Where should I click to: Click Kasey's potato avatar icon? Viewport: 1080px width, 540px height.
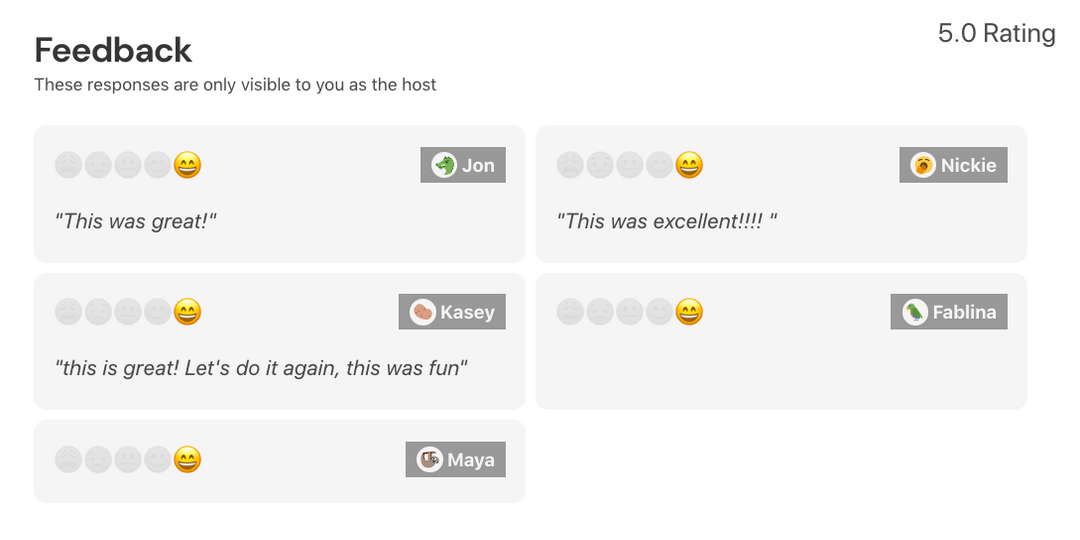coord(422,312)
